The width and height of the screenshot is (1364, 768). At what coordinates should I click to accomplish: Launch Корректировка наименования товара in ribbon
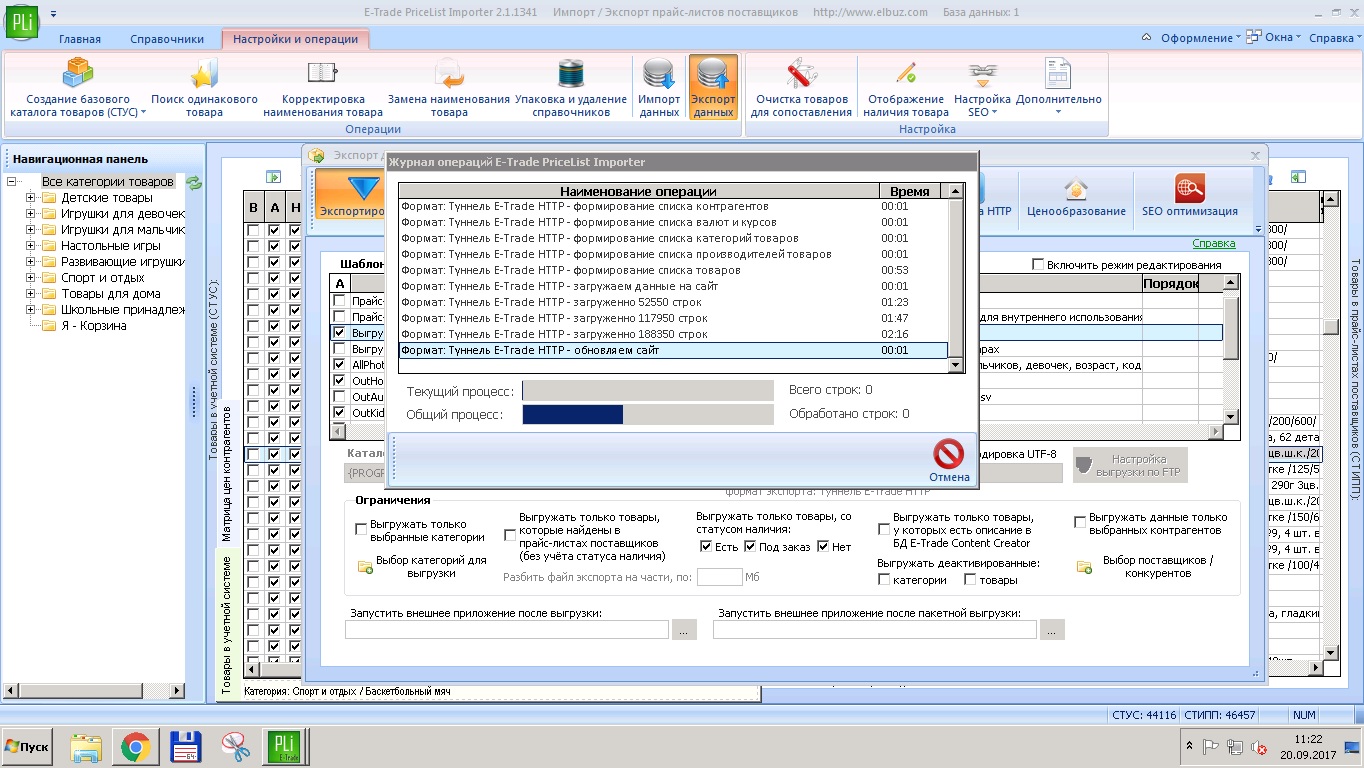point(322,87)
